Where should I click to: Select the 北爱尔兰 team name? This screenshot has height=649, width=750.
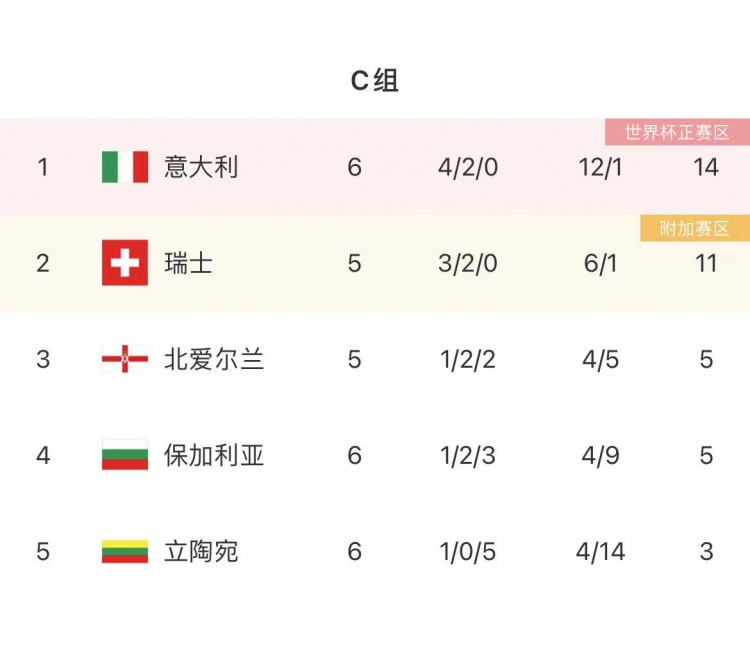point(214,359)
